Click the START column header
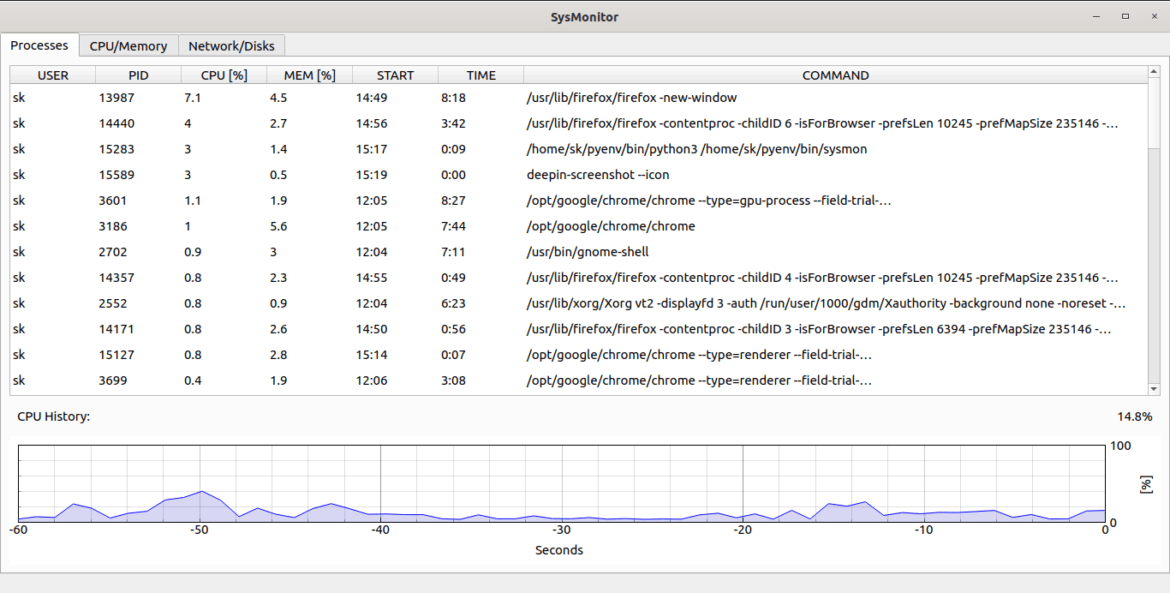The width and height of the screenshot is (1170, 593). pyautogui.click(x=394, y=74)
